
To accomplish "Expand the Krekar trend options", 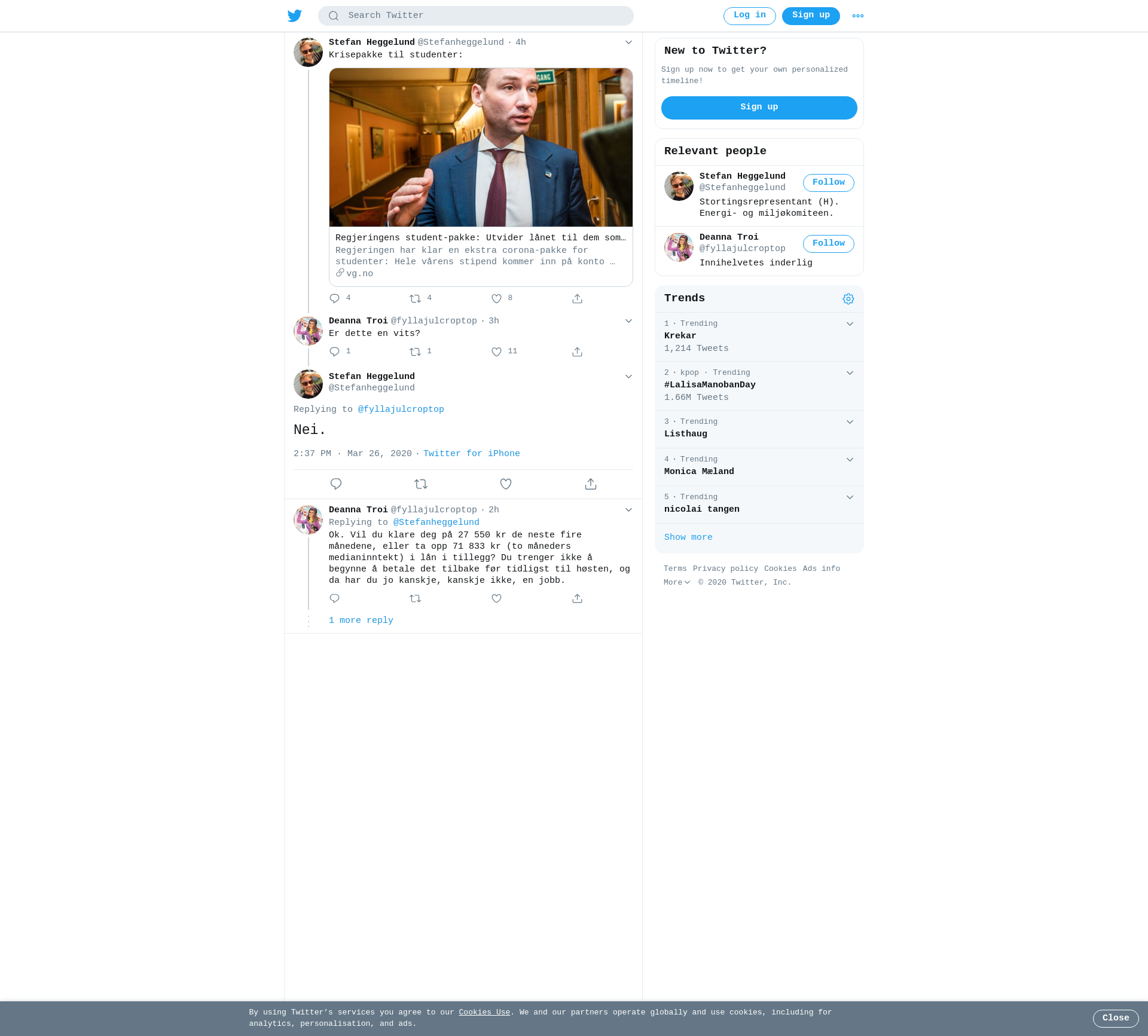I will pos(850,324).
